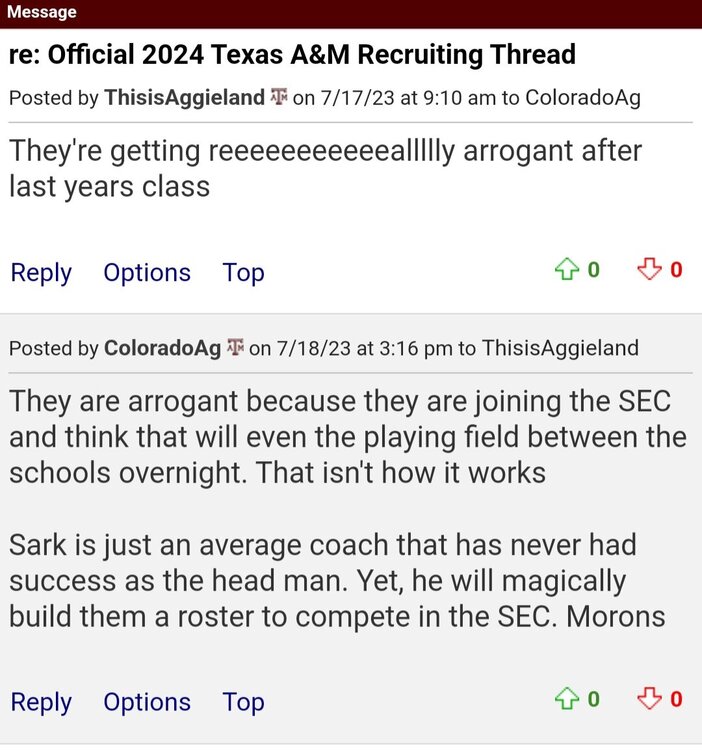The image size is (702, 750).
Task: Downvote ColoradoAg's post with red arrow
Action: click(650, 700)
